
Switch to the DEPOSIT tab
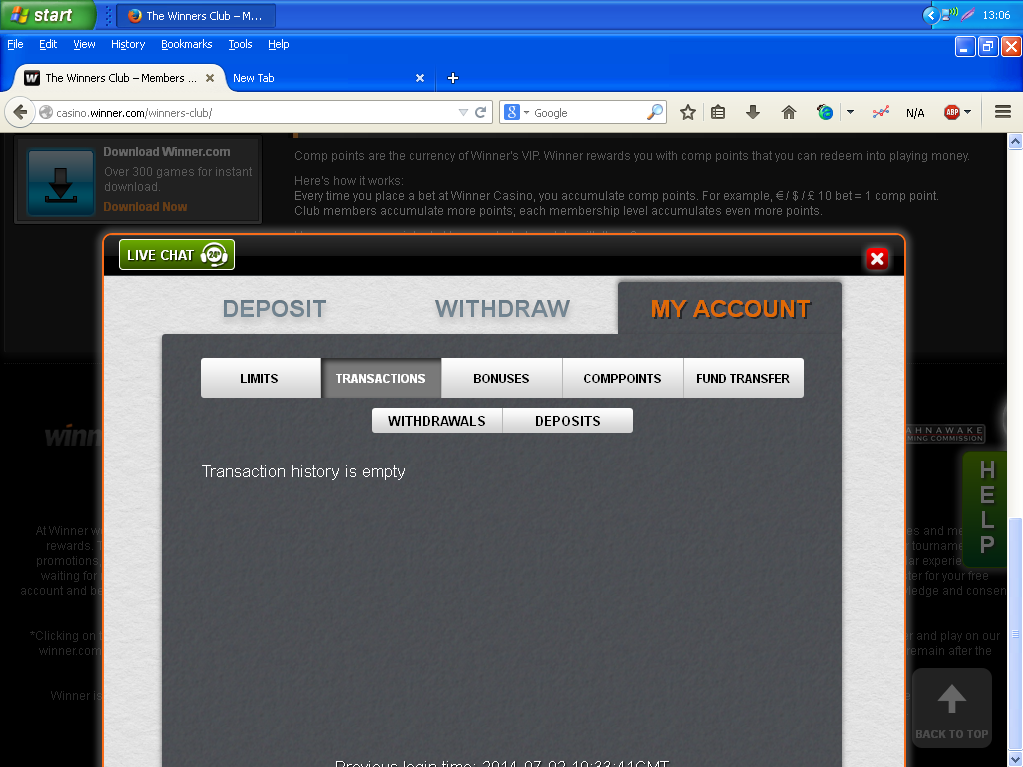[274, 308]
